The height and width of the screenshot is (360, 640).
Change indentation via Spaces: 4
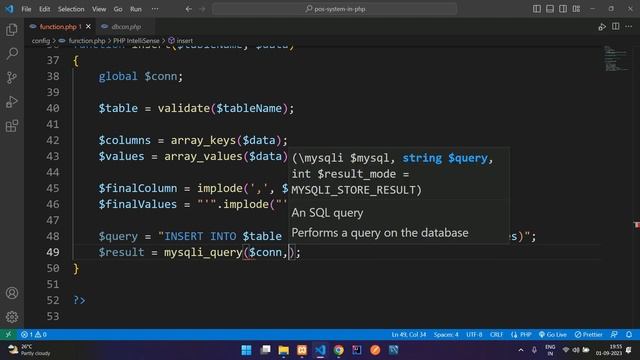[446, 334]
